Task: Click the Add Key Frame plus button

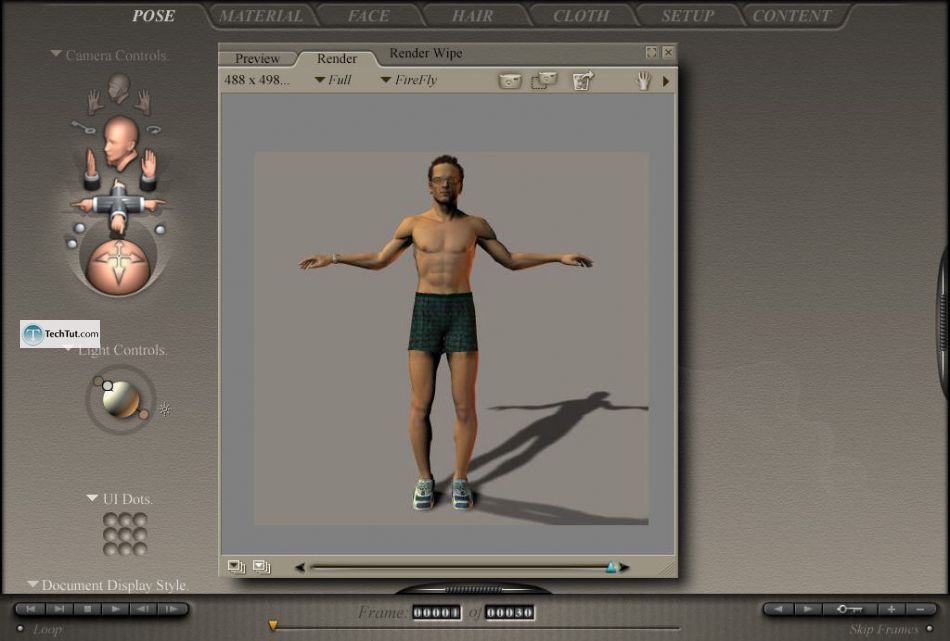Action: pyautogui.click(x=892, y=609)
